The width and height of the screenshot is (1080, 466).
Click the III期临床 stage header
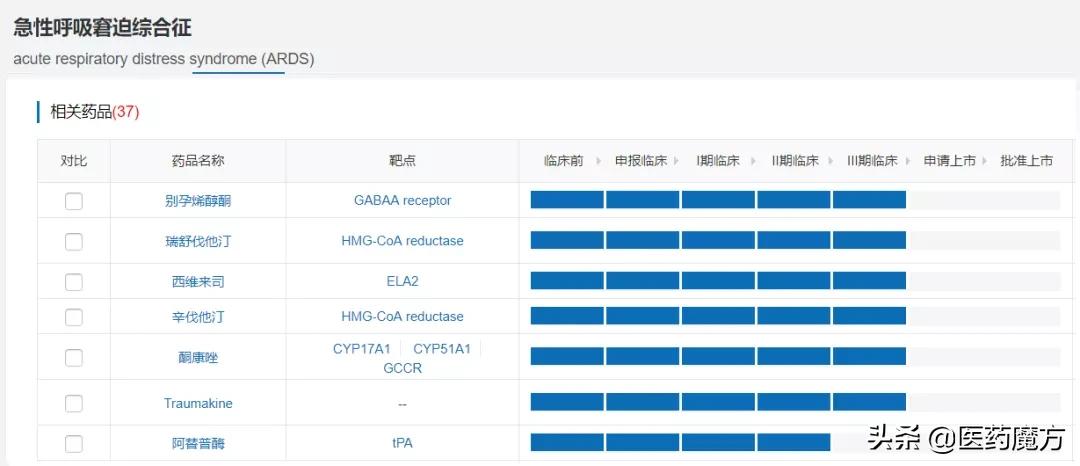point(872,161)
